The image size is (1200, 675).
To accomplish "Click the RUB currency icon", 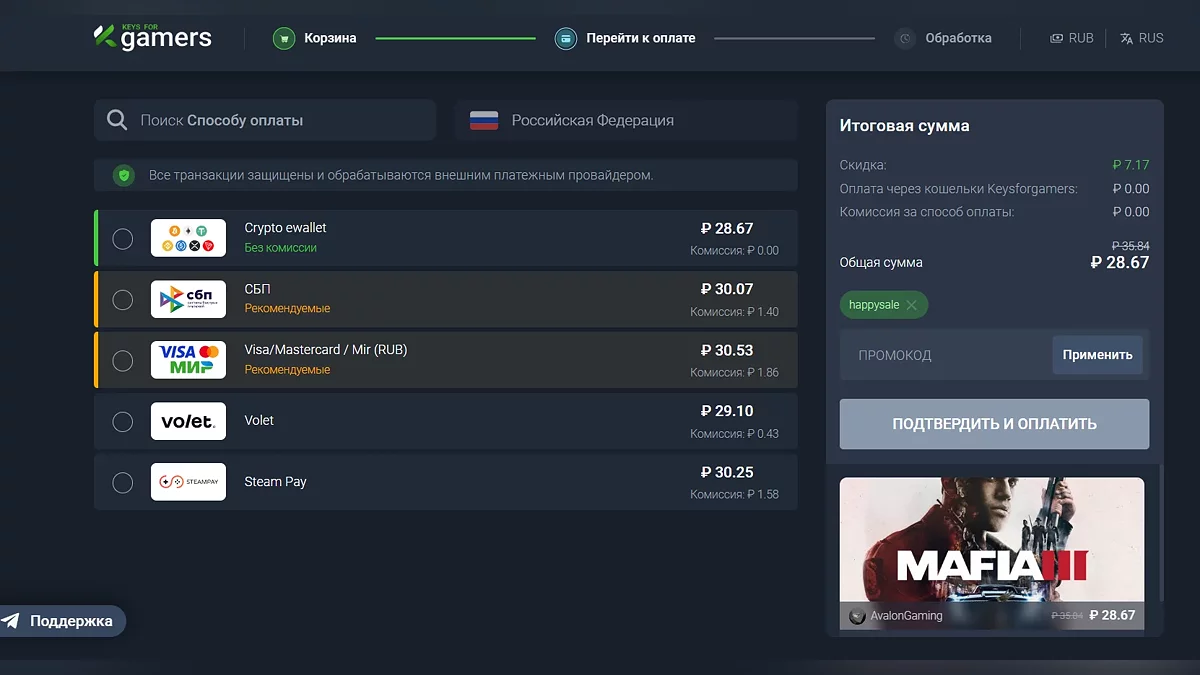I will pyautogui.click(x=1056, y=38).
